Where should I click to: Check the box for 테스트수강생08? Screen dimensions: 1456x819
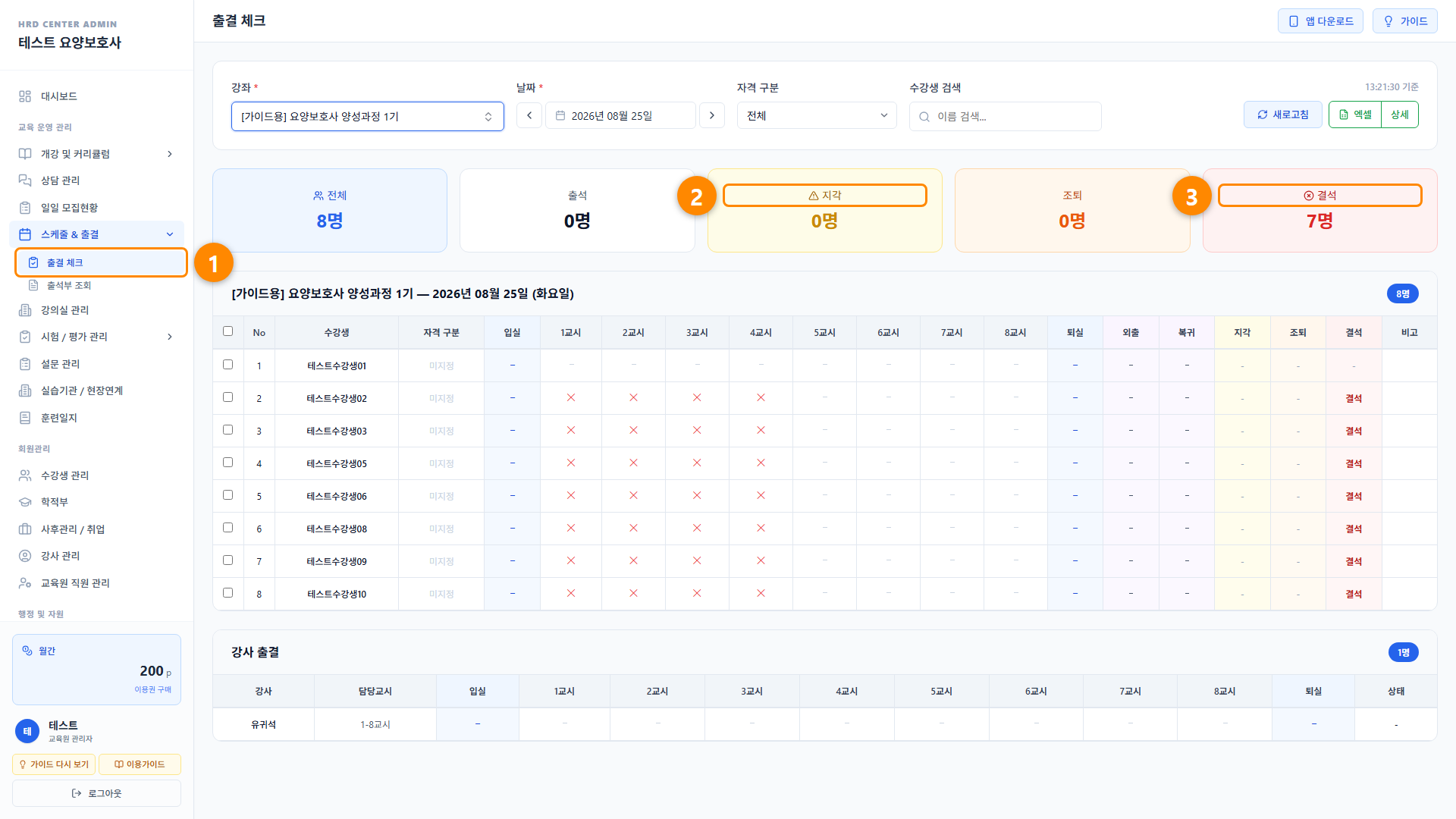coord(227,528)
